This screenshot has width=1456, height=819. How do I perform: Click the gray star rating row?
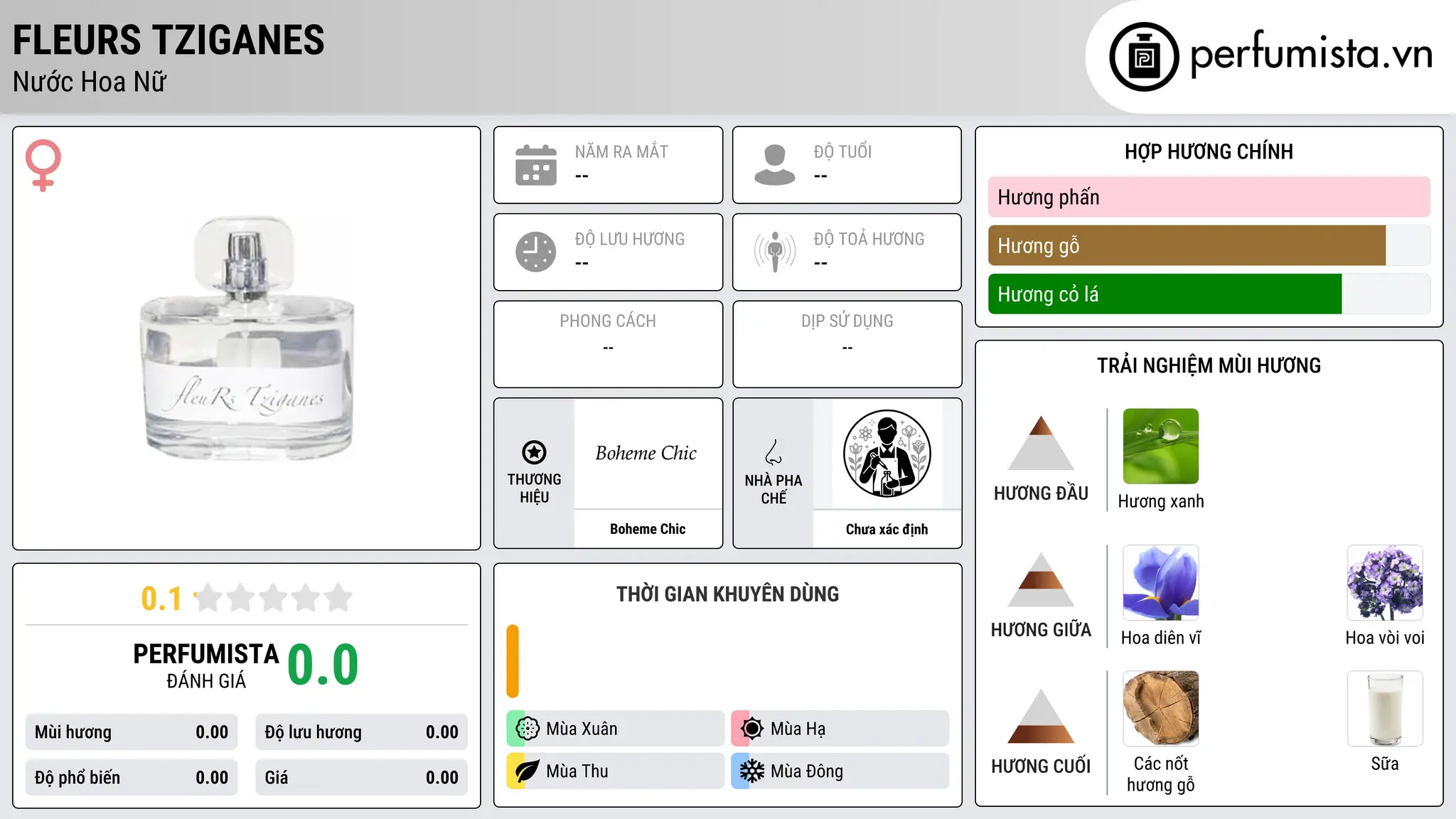(x=274, y=598)
